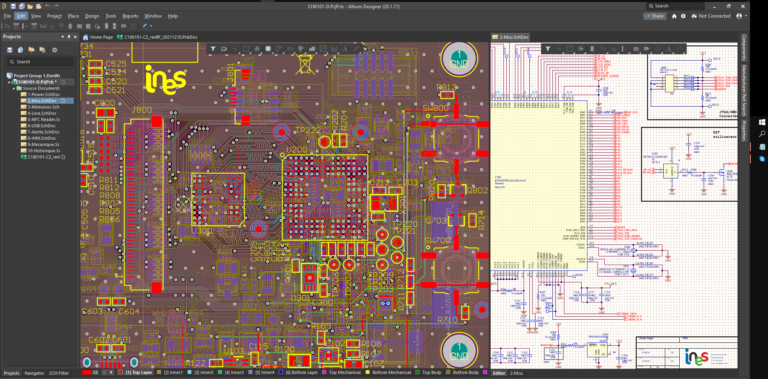
Task: Open the Design menu
Action: (x=92, y=16)
